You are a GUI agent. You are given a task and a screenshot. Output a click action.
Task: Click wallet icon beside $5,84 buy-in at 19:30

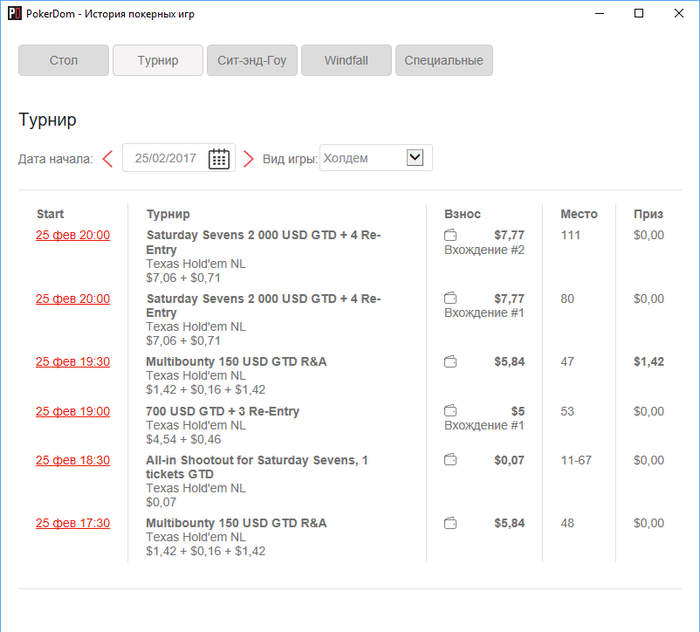click(450, 362)
